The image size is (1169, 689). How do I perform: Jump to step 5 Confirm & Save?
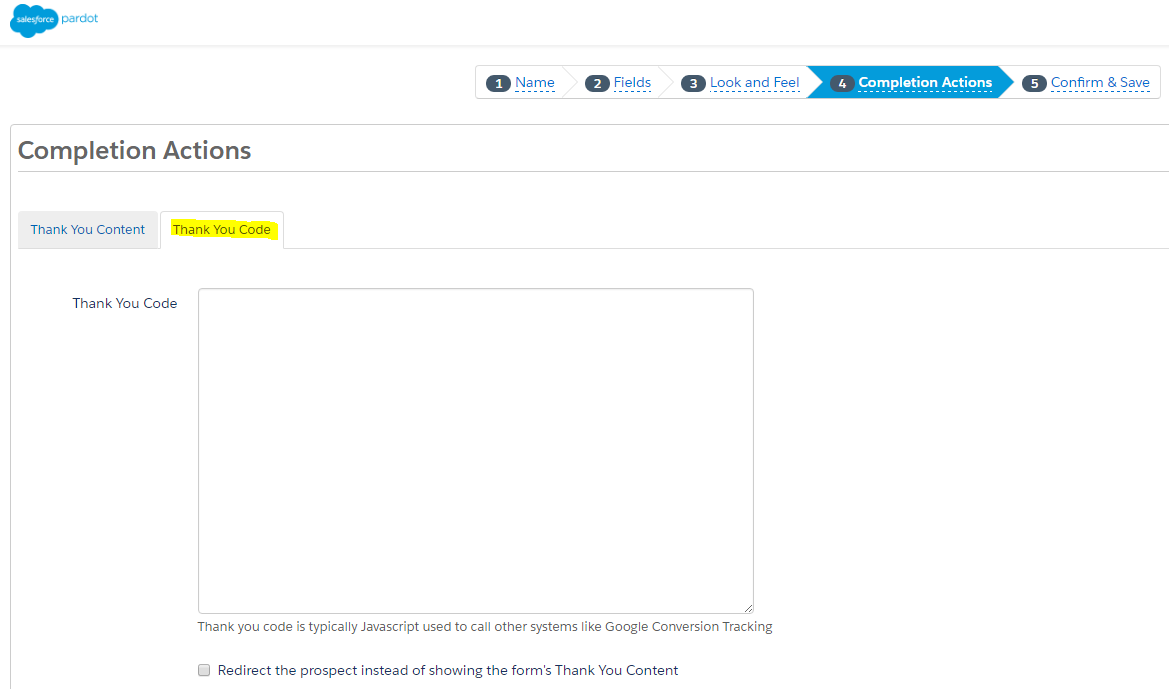[1100, 83]
